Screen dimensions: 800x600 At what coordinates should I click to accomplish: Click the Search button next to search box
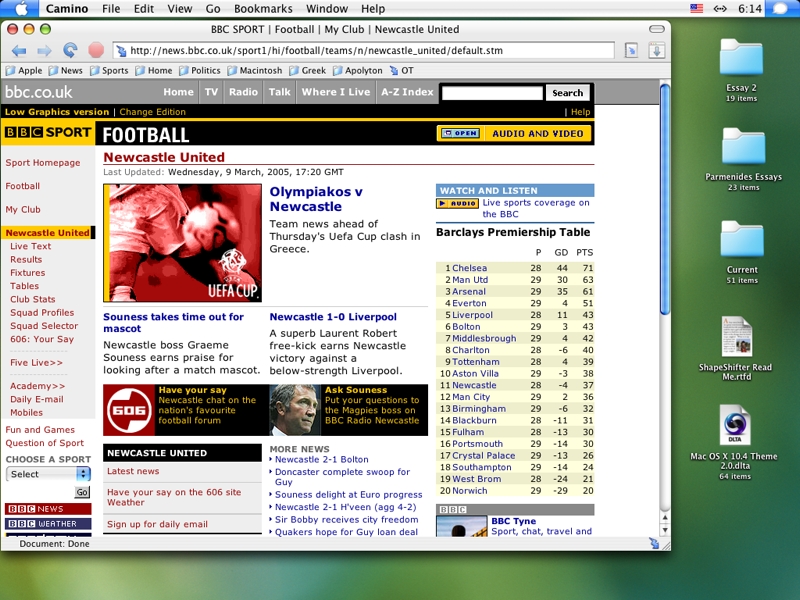(x=567, y=93)
